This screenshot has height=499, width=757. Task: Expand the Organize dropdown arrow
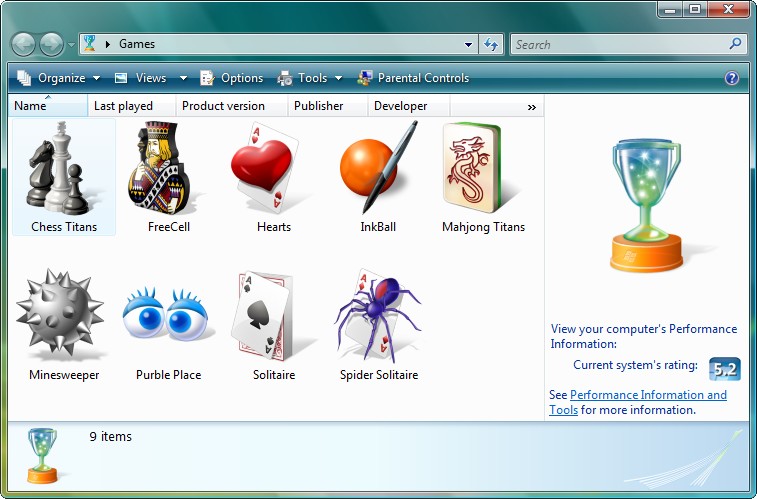pos(97,78)
